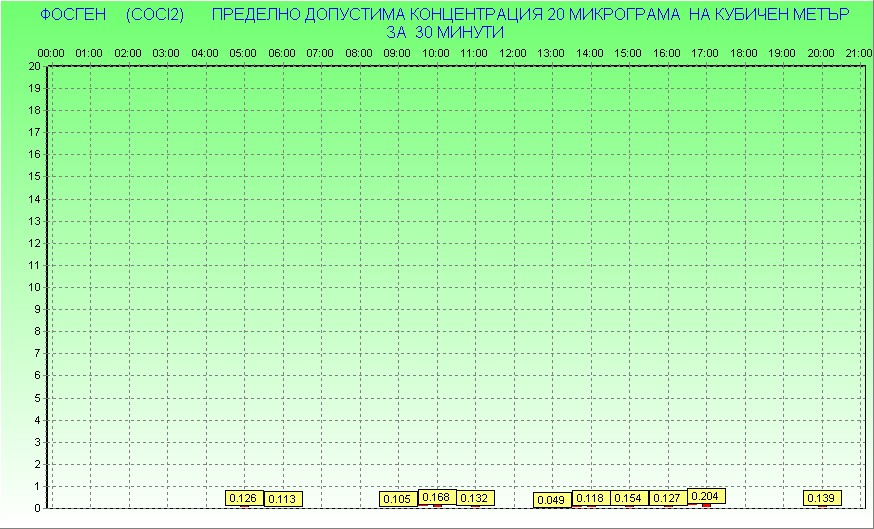Screen dimensions: 874x529
Task: Click the 0.132 data label
Action: [x=475, y=498]
